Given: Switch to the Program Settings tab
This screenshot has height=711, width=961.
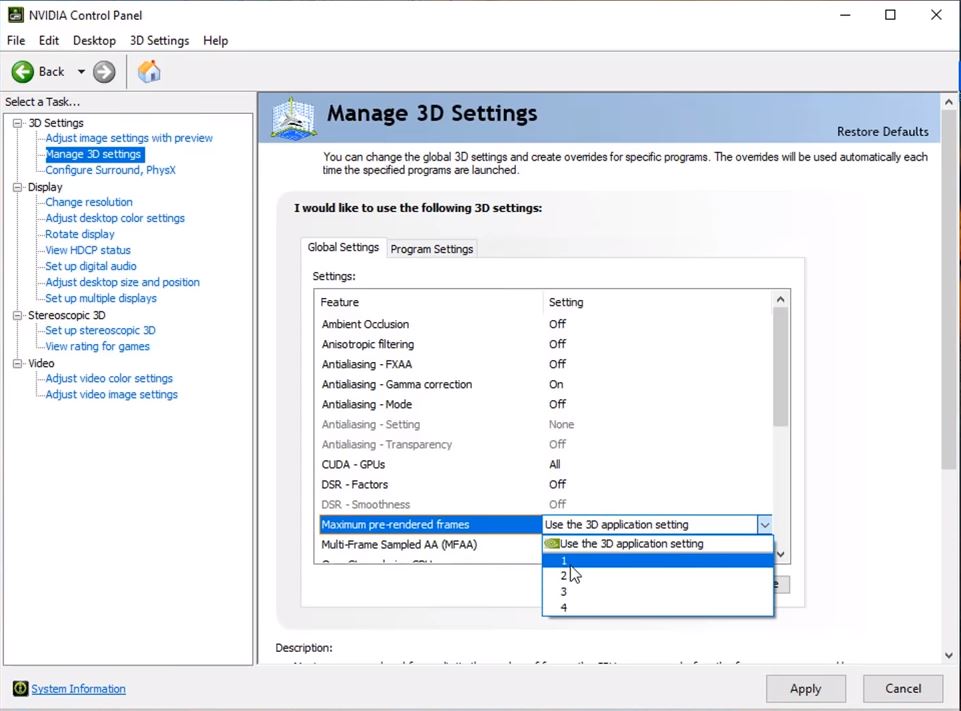Looking at the screenshot, I should 431,249.
